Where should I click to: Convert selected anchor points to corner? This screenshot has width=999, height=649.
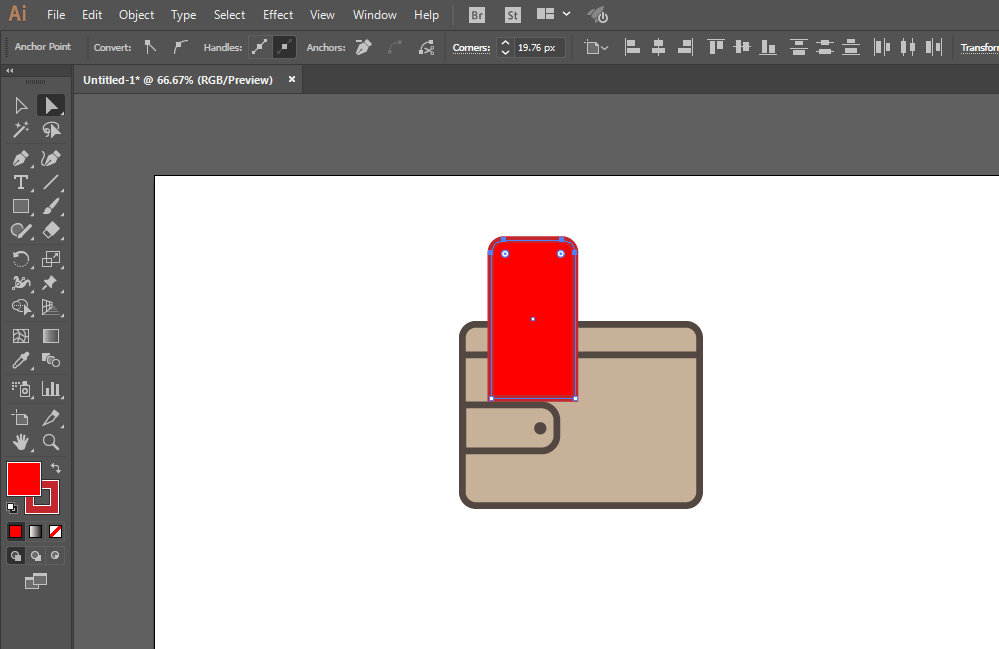tap(150, 47)
